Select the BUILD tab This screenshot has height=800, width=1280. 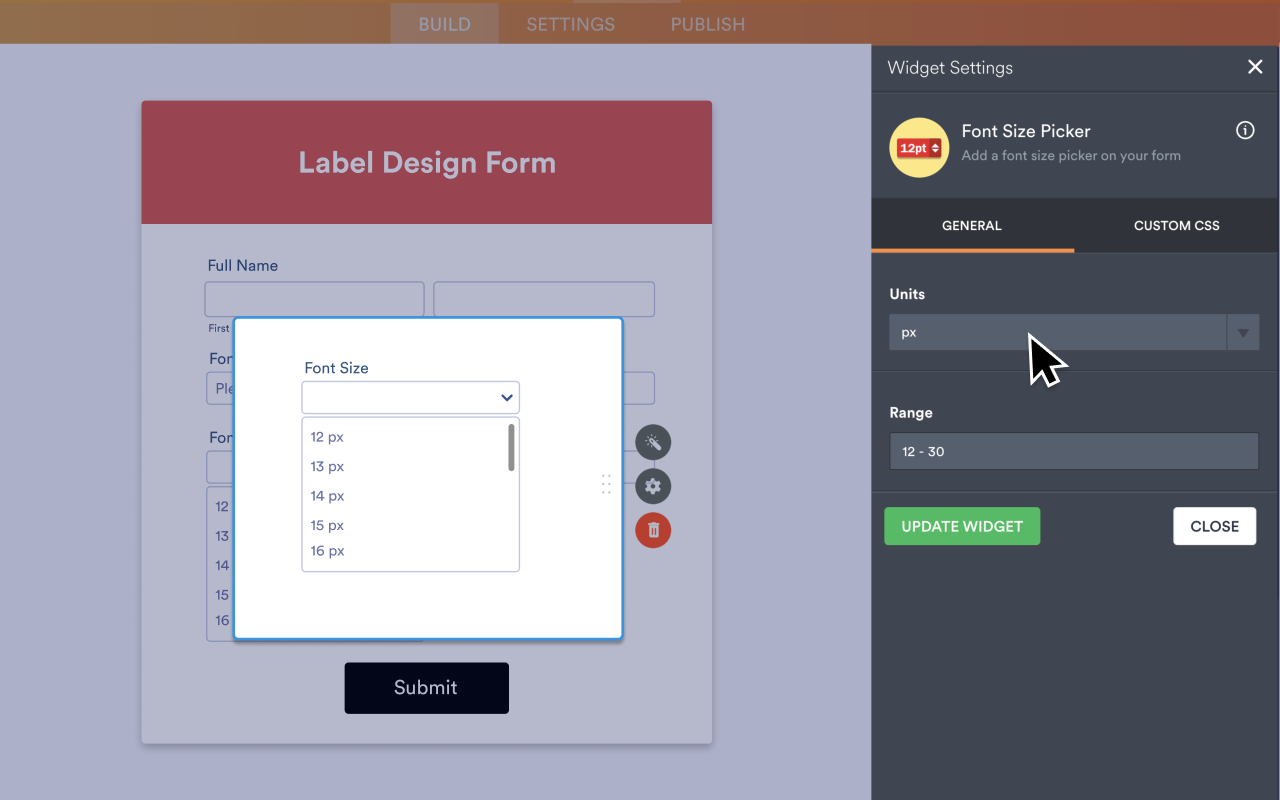tap(444, 24)
